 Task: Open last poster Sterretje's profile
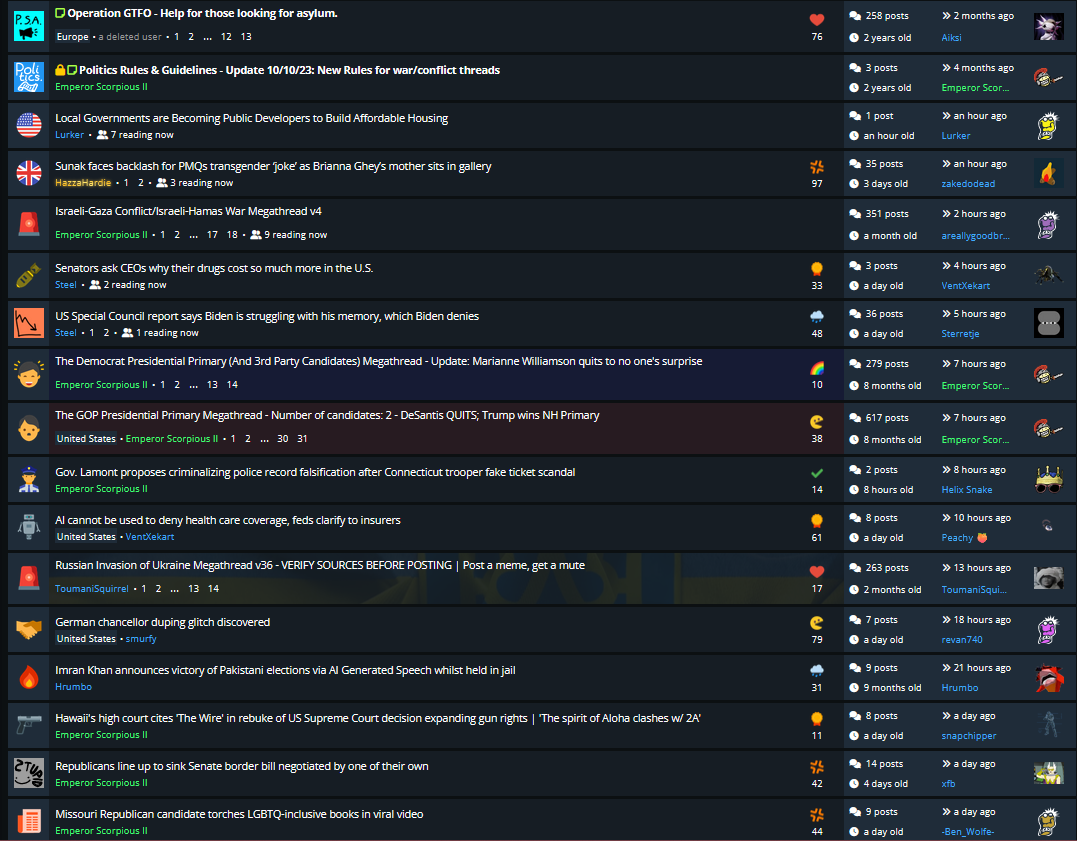960,334
